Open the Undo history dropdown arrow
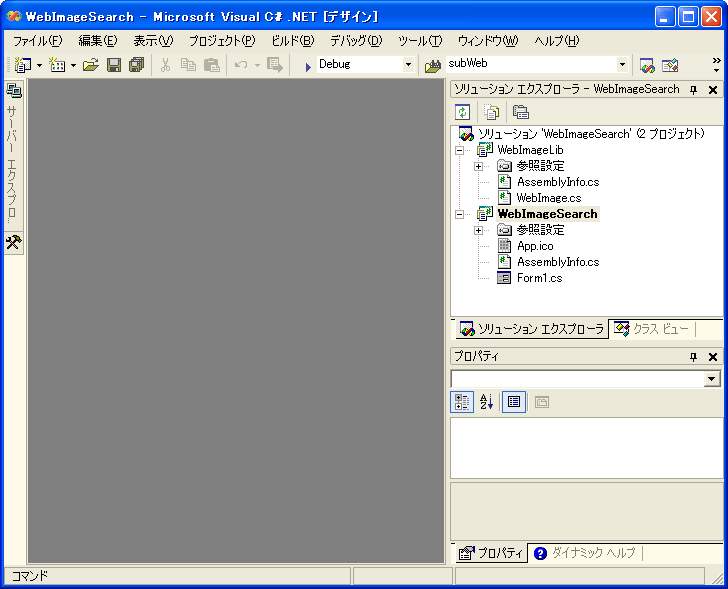The height and width of the screenshot is (589, 728). [x=257, y=65]
